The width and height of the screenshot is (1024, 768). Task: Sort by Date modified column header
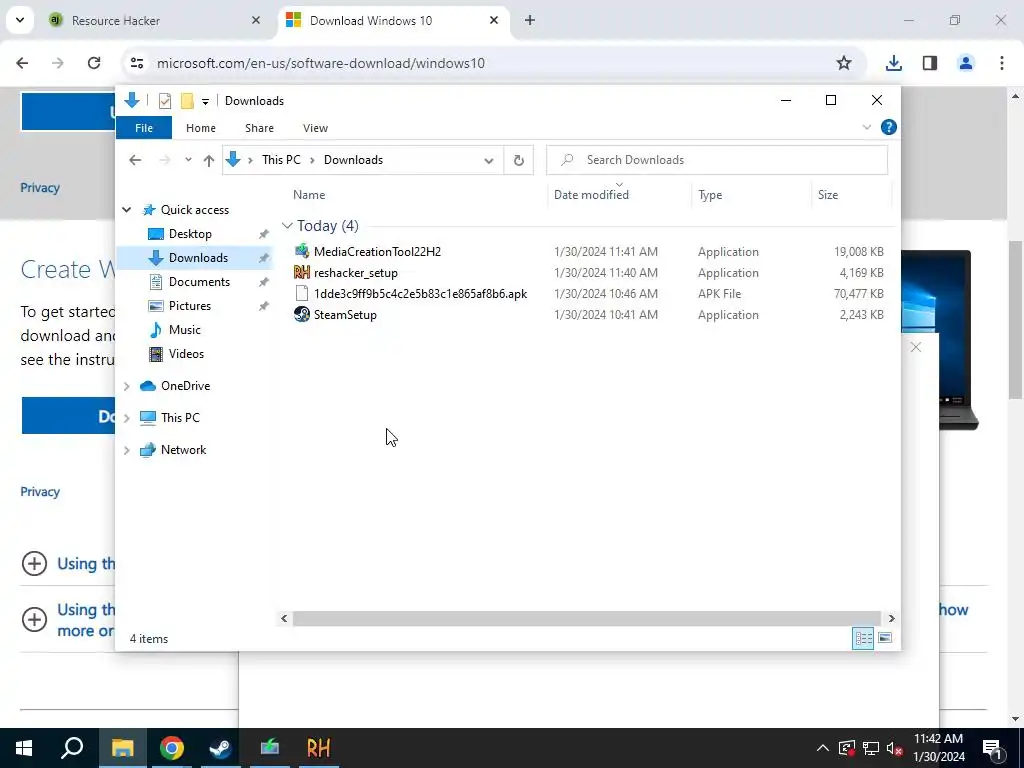tap(619, 195)
